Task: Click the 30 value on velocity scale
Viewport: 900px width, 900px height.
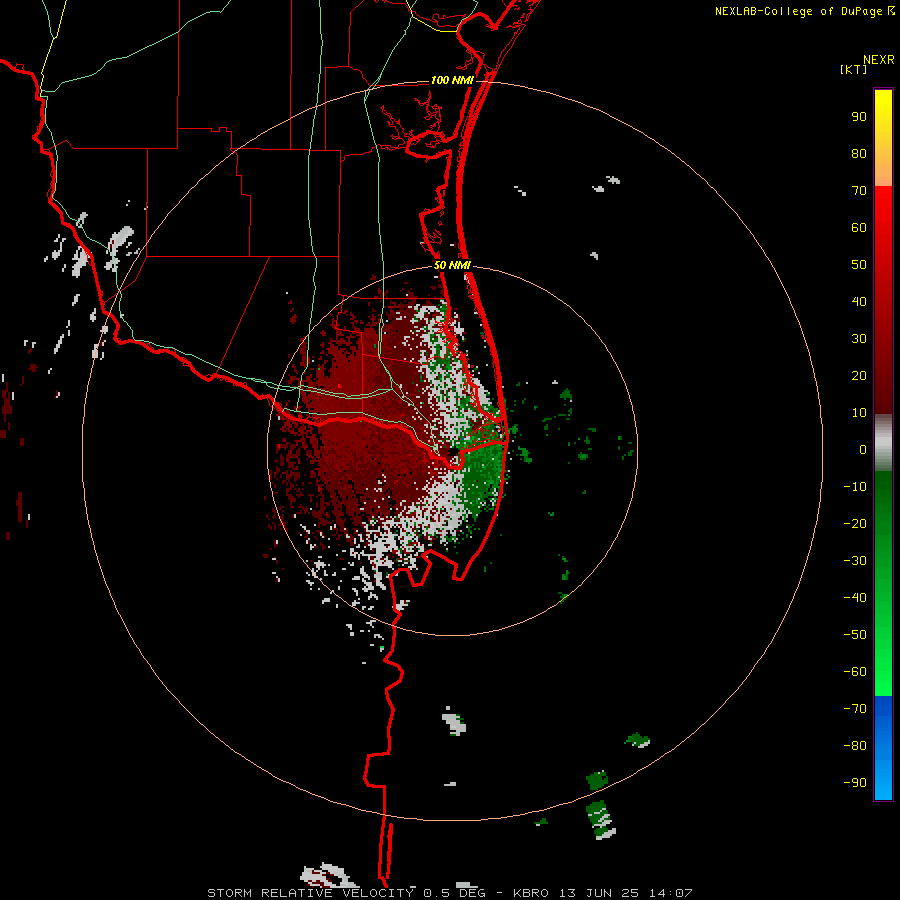Action: [859, 339]
